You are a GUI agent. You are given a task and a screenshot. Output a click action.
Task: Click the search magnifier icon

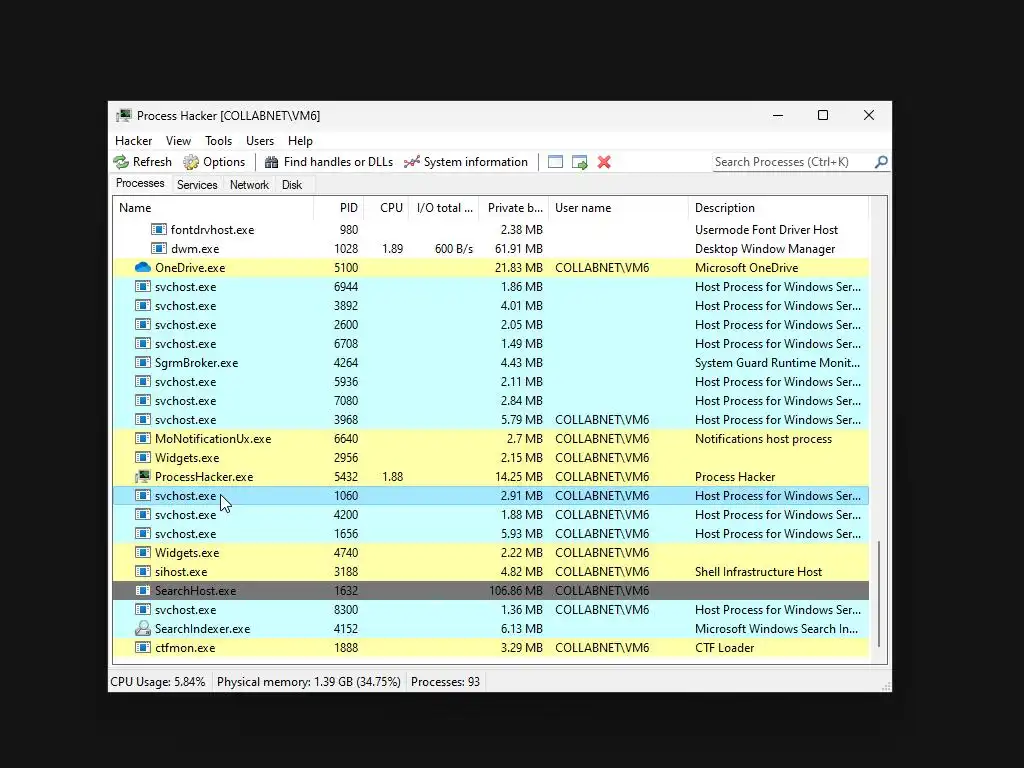(881, 162)
